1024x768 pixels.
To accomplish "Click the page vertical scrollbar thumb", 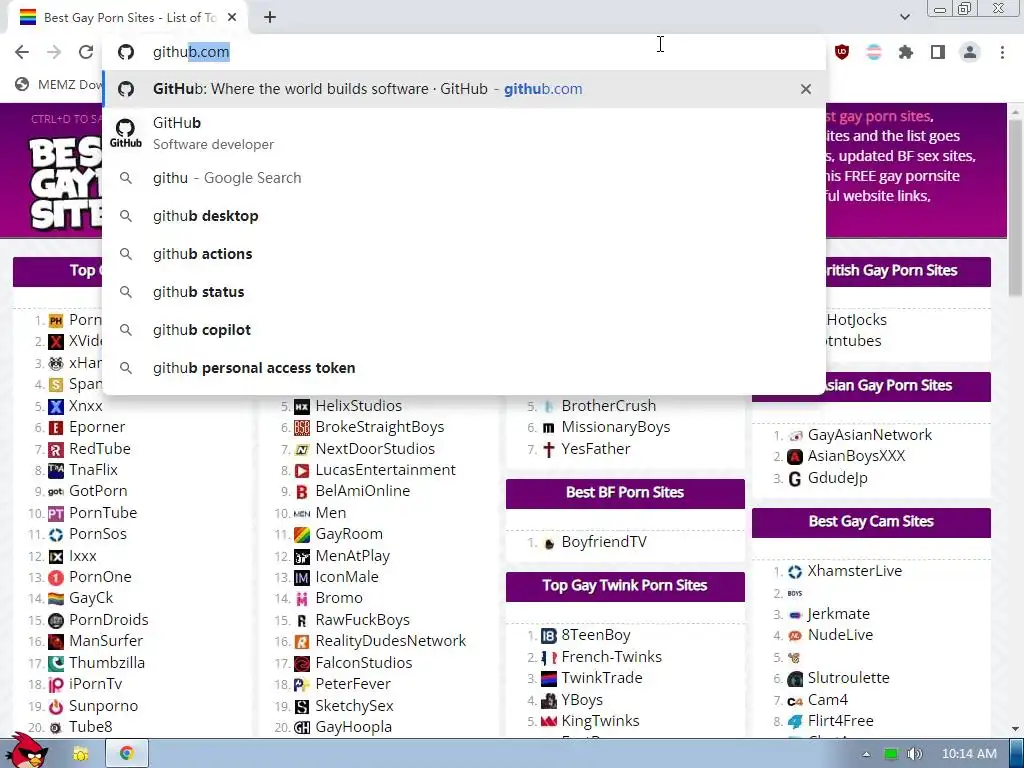I will tap(1016, 206).
